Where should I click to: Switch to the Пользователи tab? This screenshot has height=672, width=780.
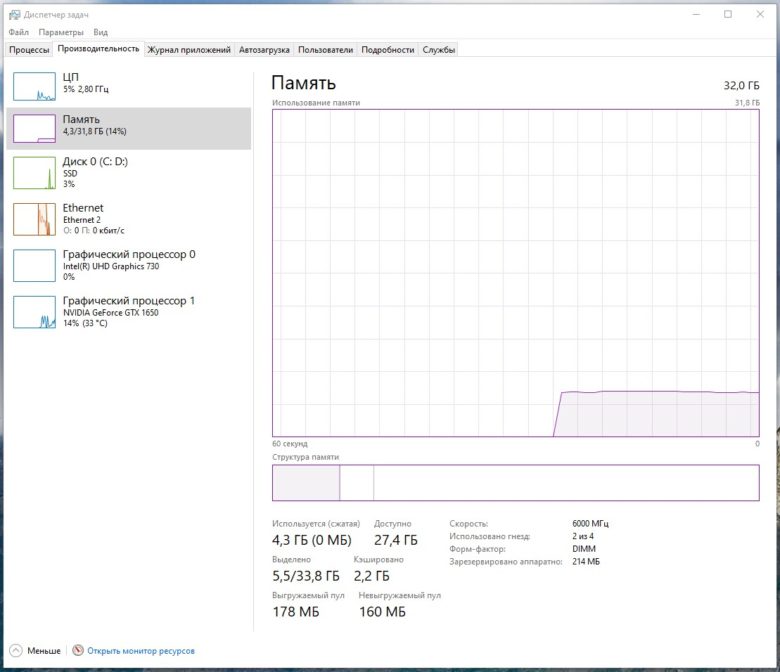click(325, 50)
